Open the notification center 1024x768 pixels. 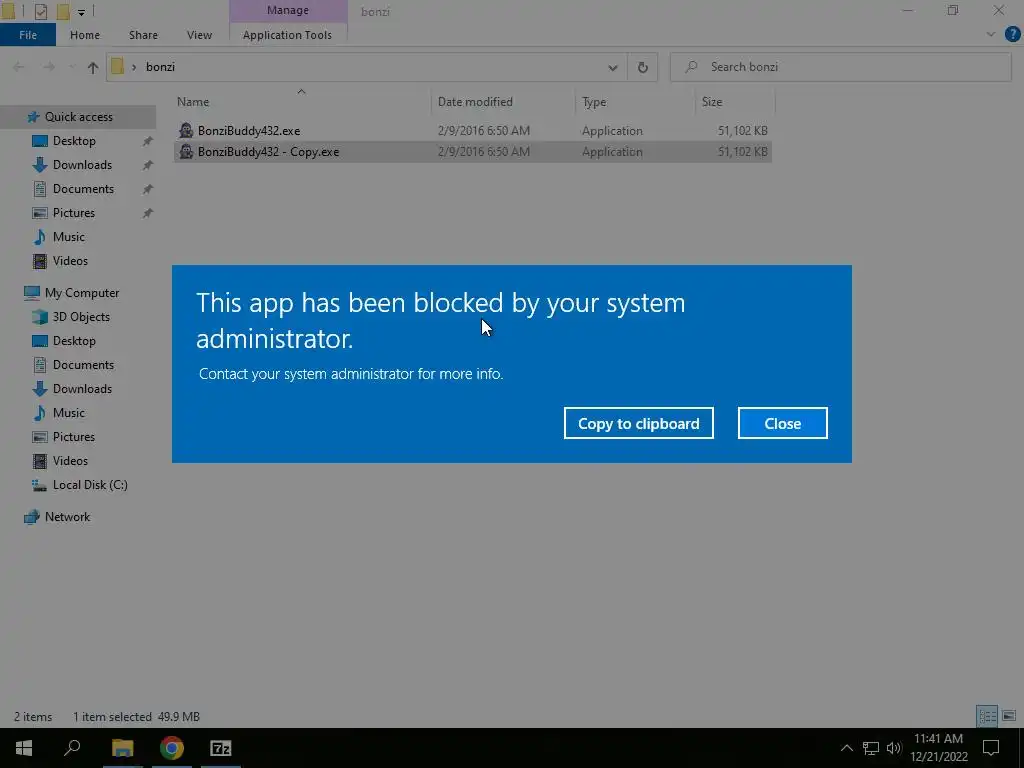coord(991,748)
